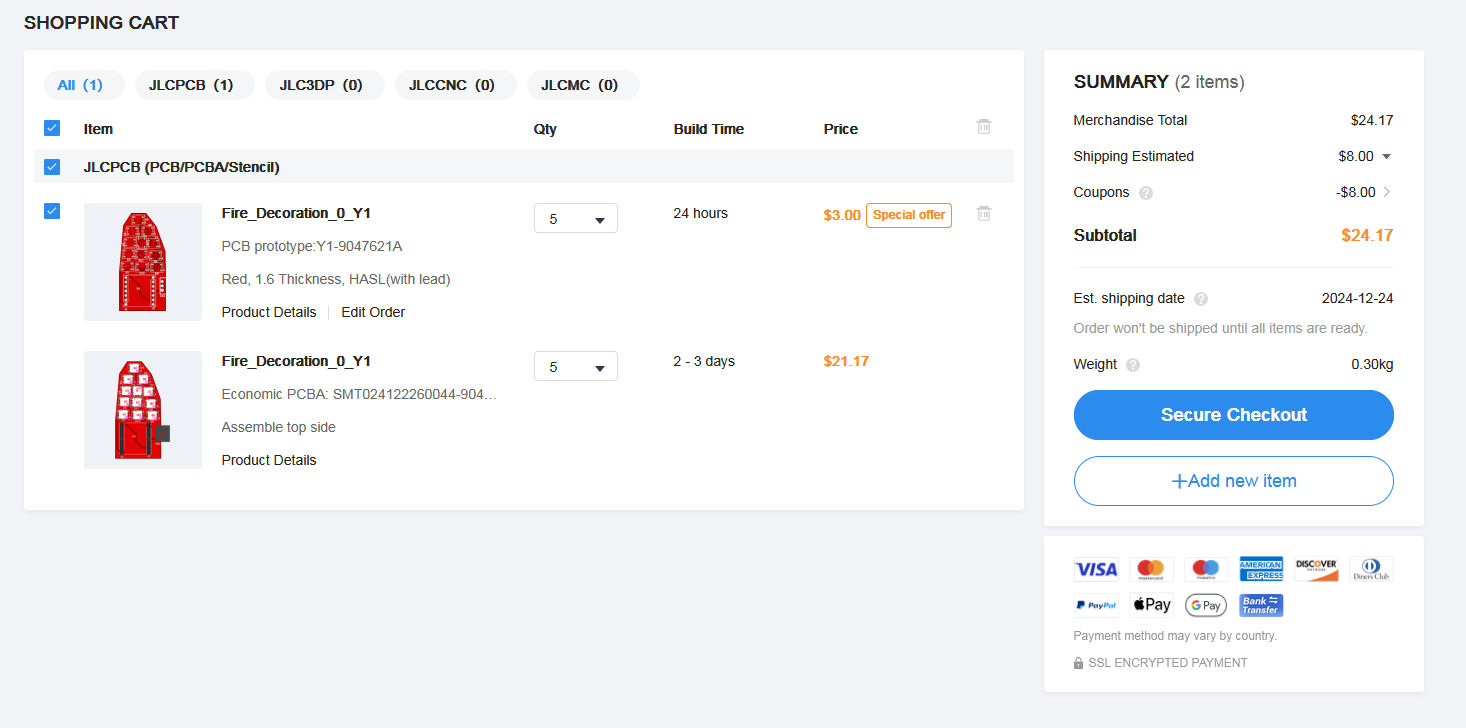Open the Weight help question icon
The height and width of the screenshot is (728, 1466).
1133,365
